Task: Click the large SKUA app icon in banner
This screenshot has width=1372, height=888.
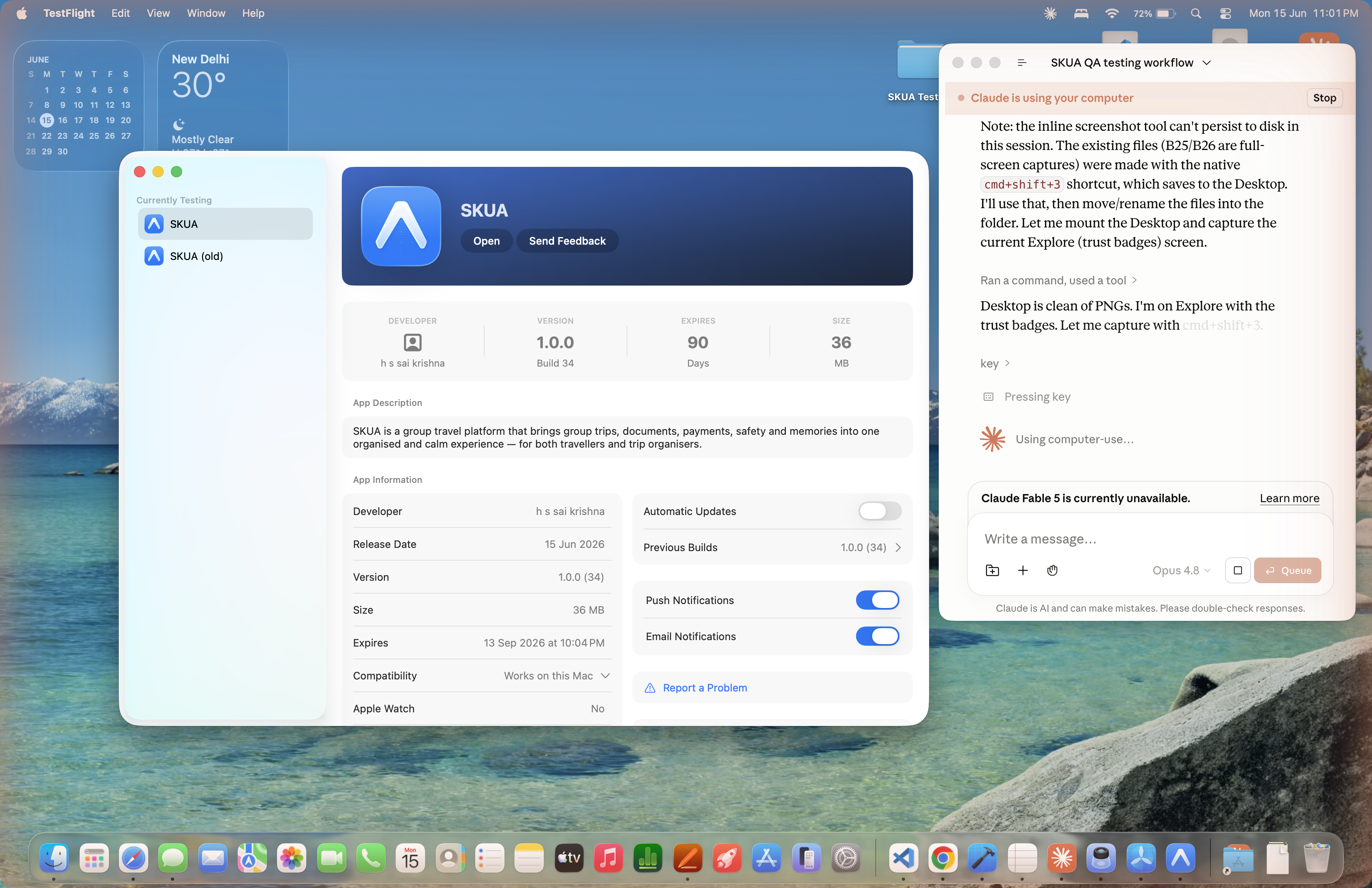Action: [x=401, y=226]
